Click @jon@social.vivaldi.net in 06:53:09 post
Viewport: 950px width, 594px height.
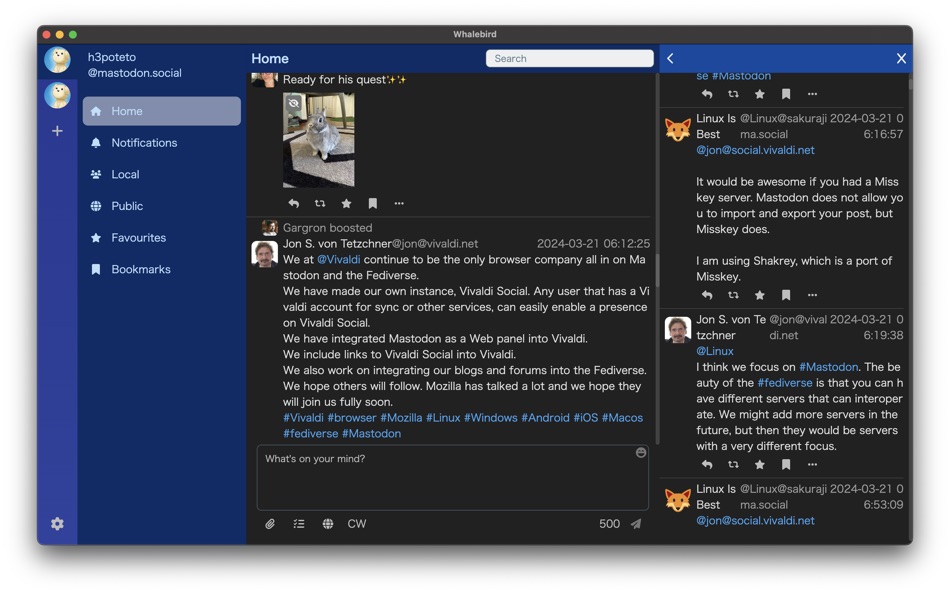(755, 520)
